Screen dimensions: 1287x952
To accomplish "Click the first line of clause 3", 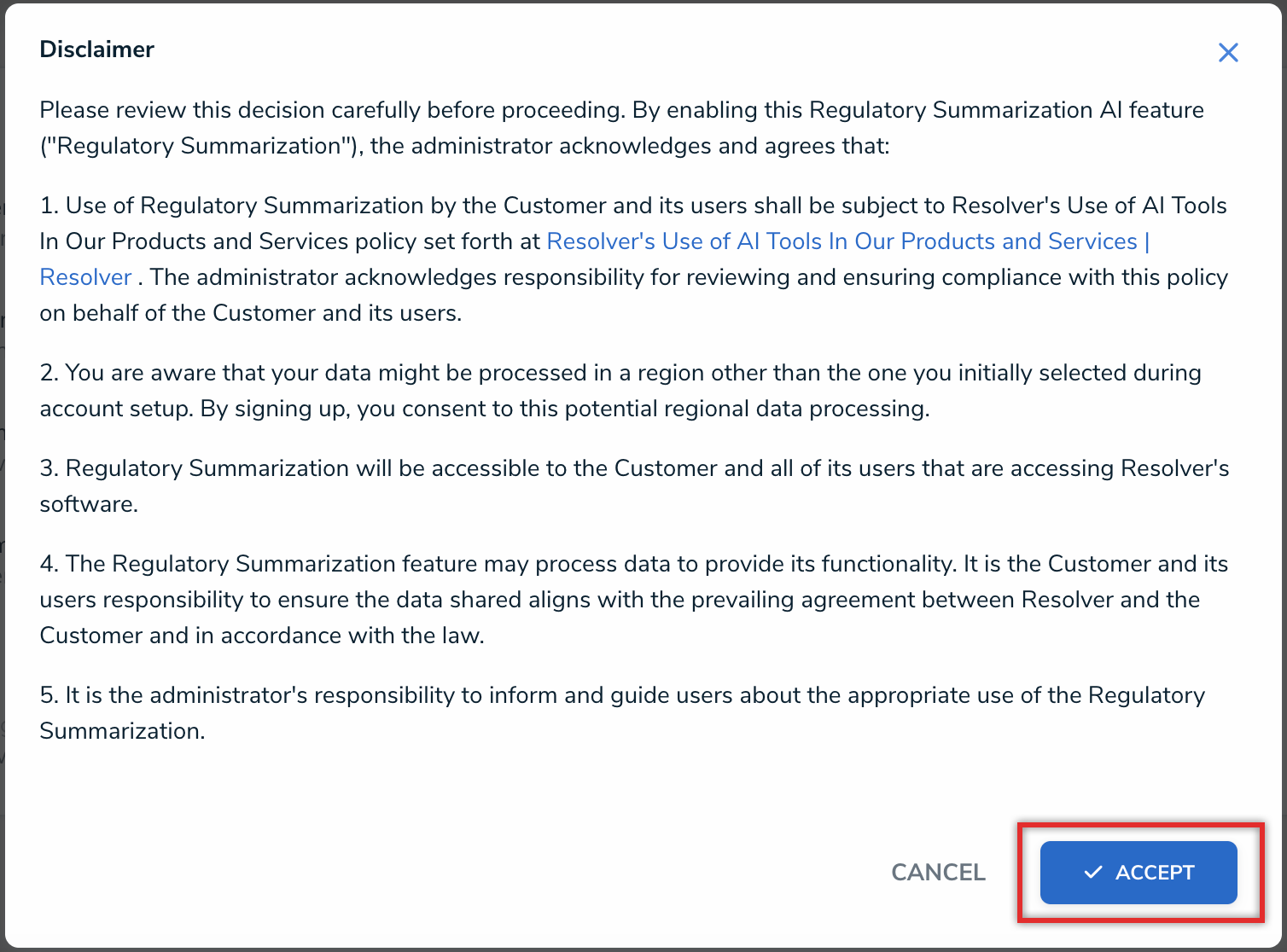I will click(633, 468).
